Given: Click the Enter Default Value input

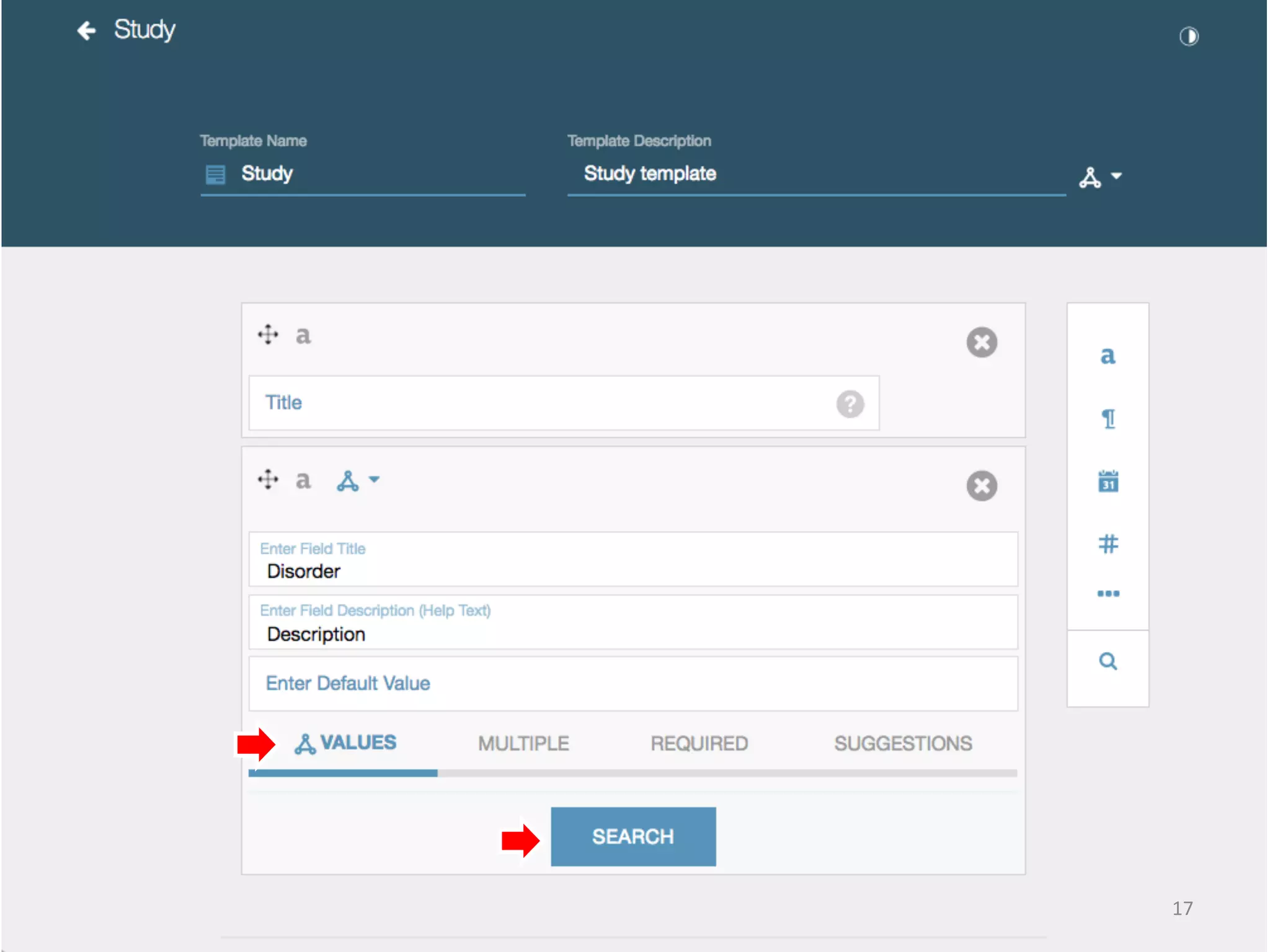Looking at the screenshot, I should click(x=633, y=684).
